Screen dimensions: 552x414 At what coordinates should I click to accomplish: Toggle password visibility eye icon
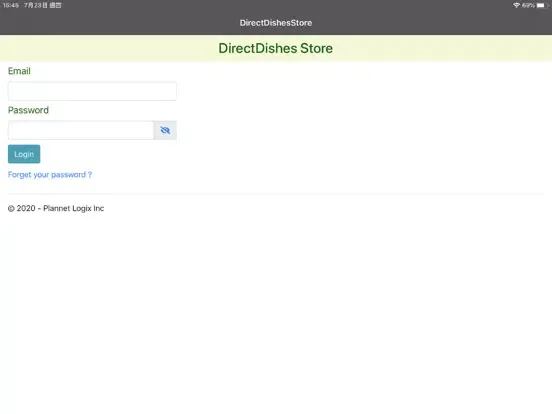(x=165, y=130)
